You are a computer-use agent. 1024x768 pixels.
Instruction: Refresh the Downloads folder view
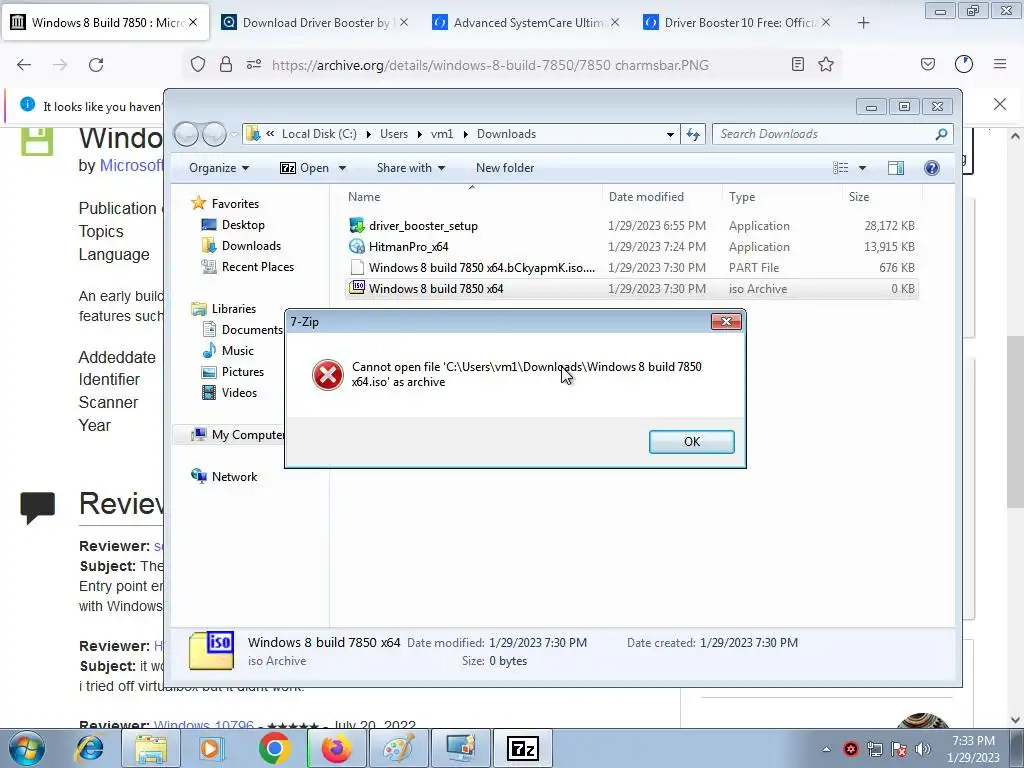click(693, 134)
